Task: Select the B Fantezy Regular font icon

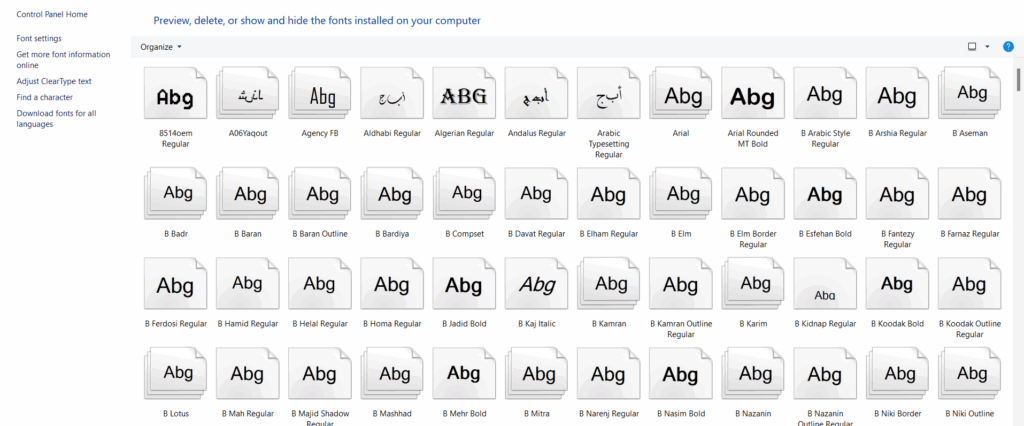Action: (897, 194)
